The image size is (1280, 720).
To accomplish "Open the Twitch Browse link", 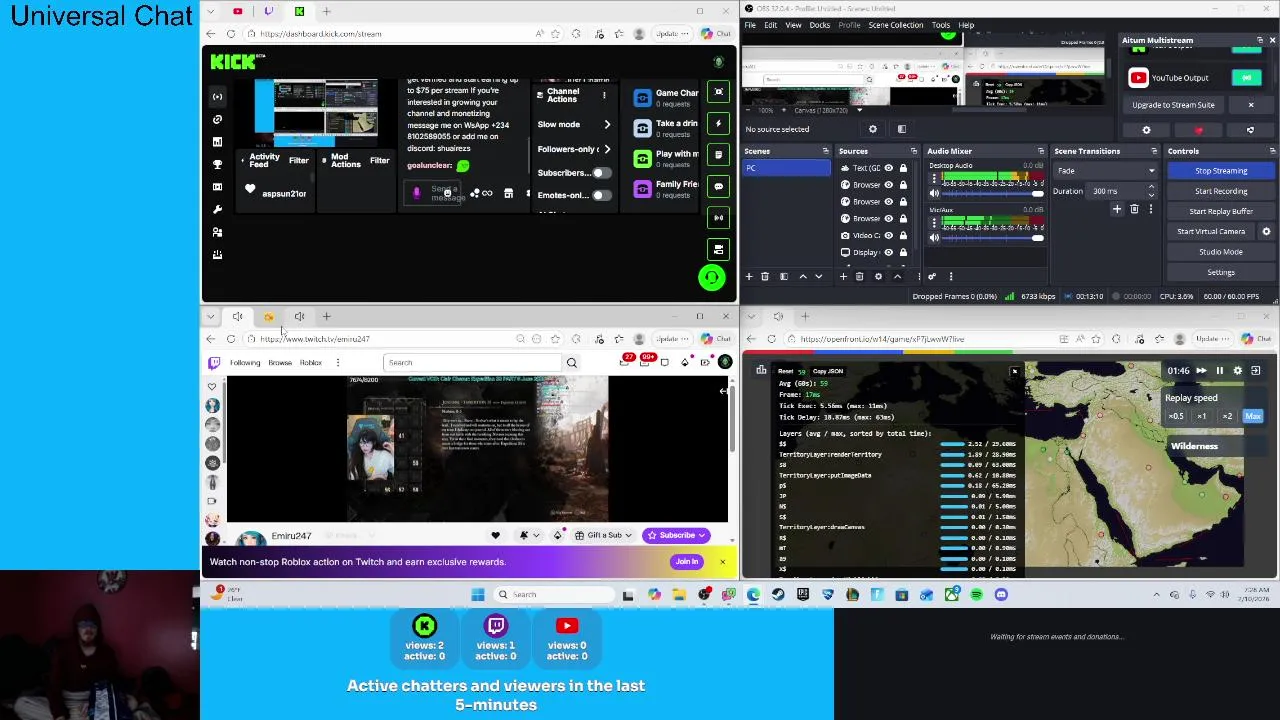I will (280, 363).
